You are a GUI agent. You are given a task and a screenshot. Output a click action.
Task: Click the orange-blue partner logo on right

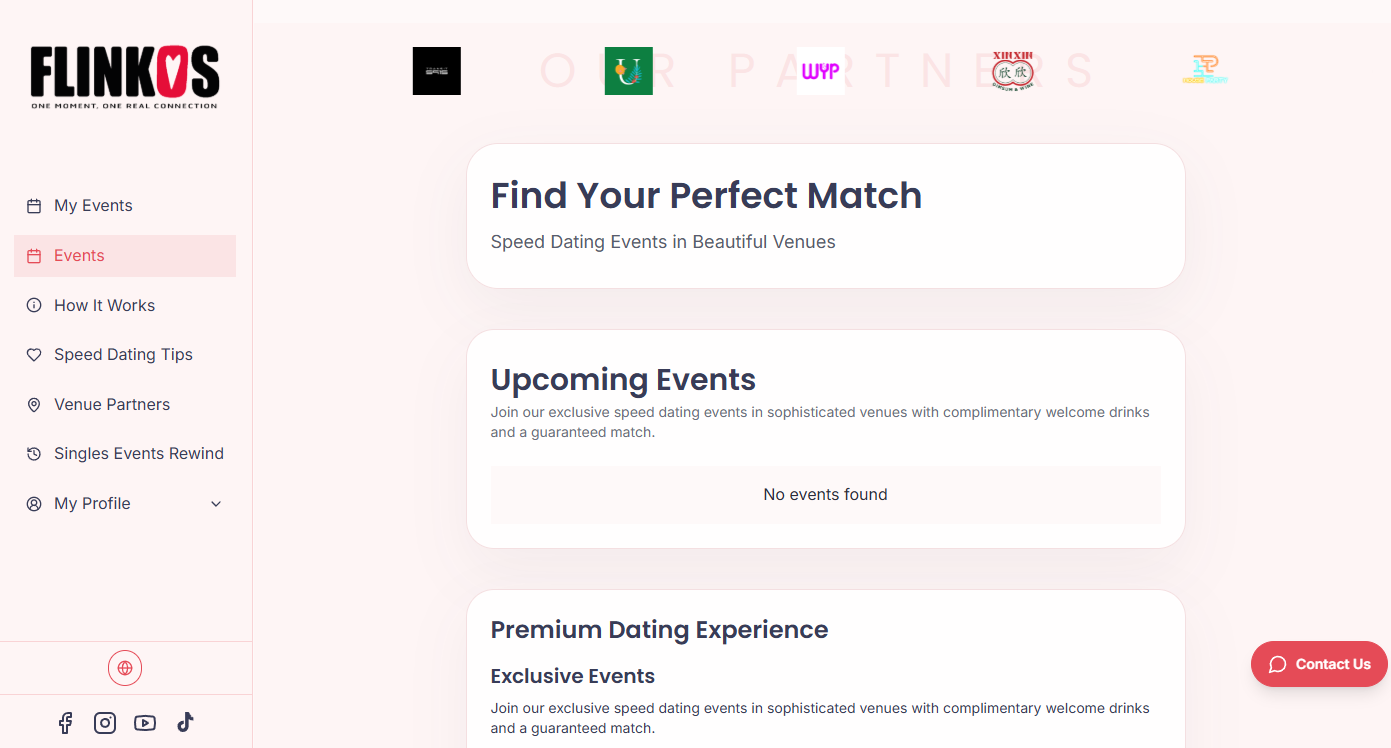pos(1205,70)
